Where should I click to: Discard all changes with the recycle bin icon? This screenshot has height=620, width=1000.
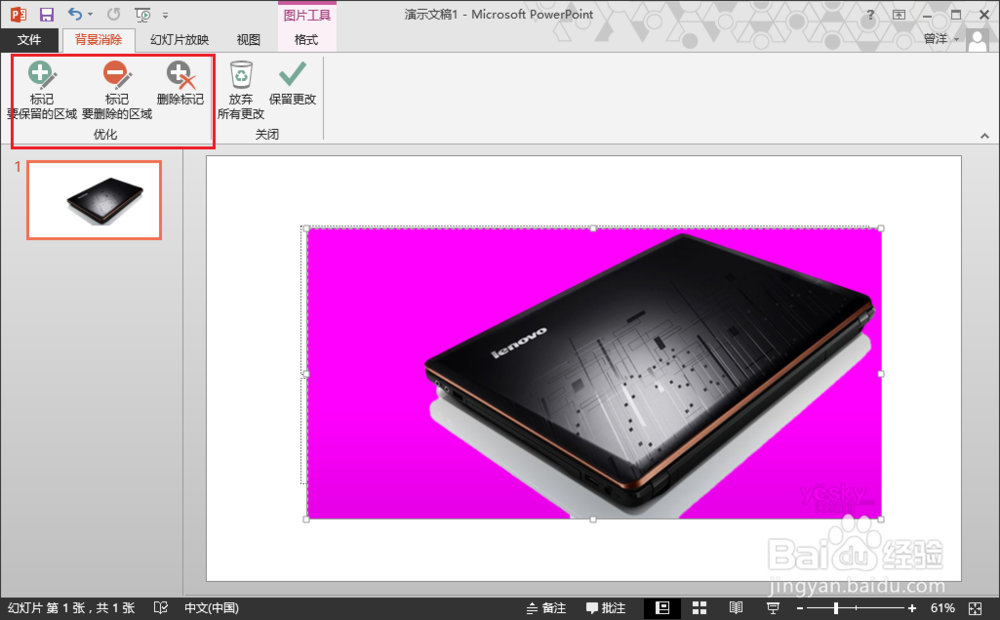pos(241,90)
